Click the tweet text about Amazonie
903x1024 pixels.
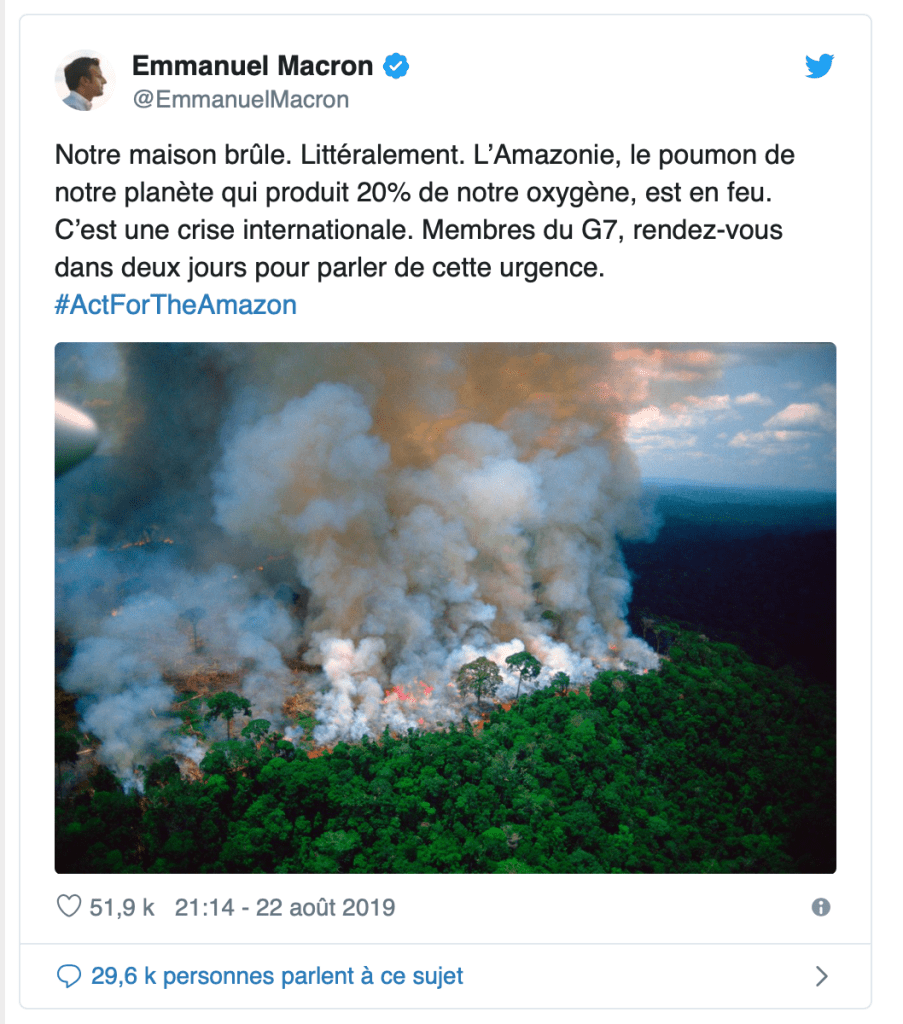(x=426, y=211)
